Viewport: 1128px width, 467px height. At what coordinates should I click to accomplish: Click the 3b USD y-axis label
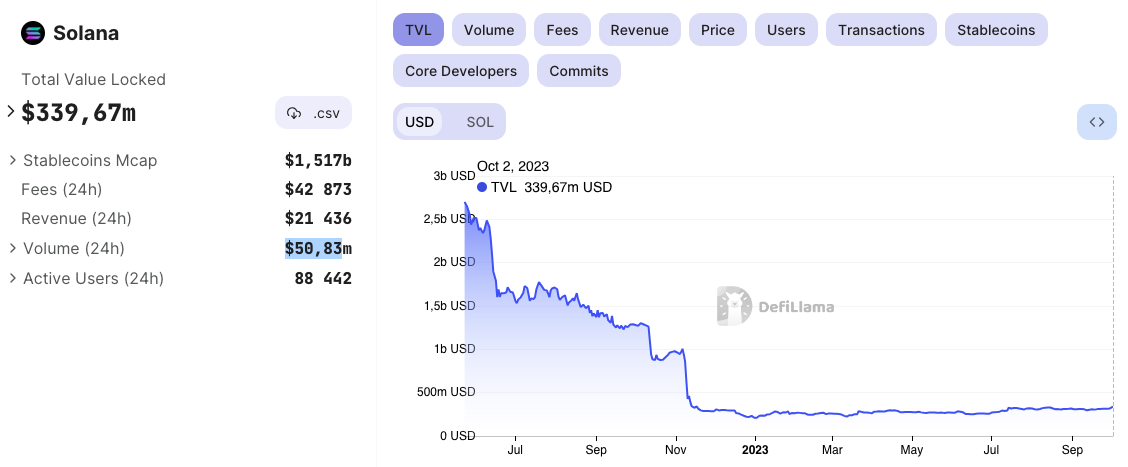click(454, 176)
